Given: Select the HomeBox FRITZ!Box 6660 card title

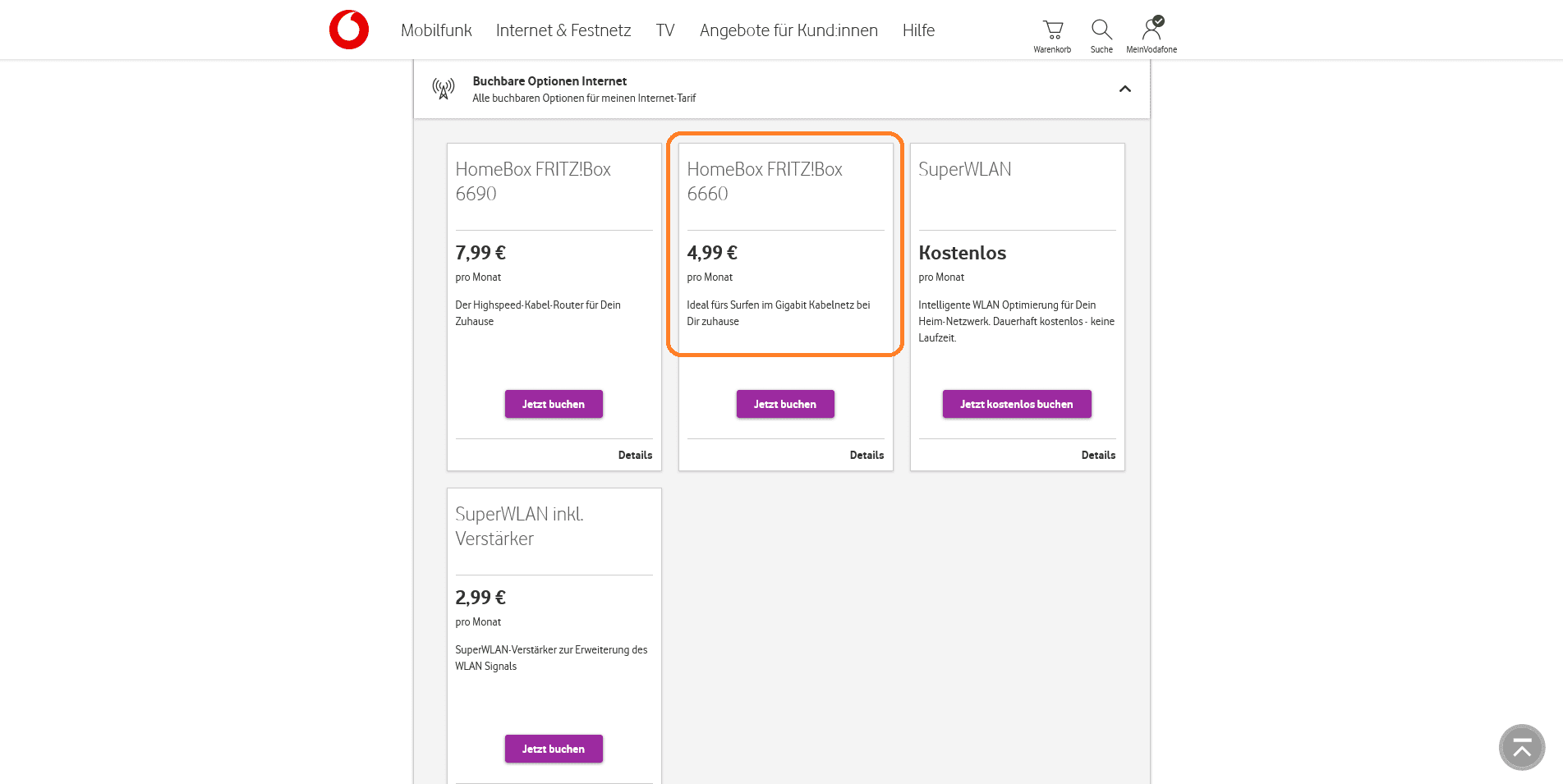Looking at the screenshot, I should (765, 181).
